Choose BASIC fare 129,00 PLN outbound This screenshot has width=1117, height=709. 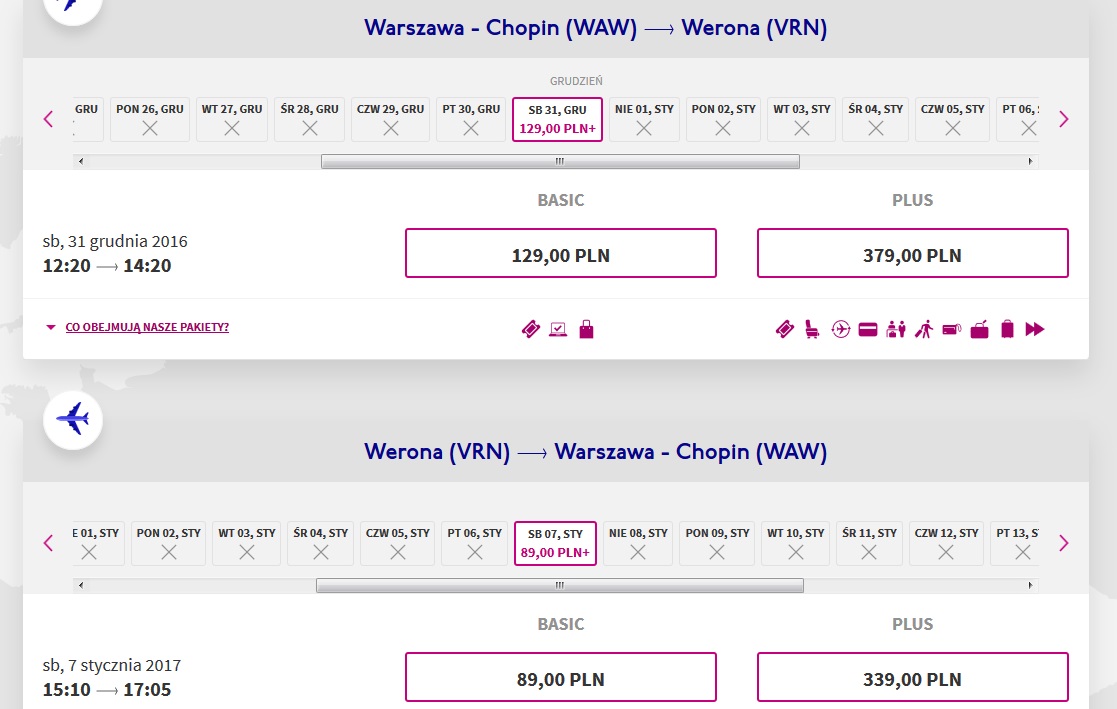[x=561, y=253]
